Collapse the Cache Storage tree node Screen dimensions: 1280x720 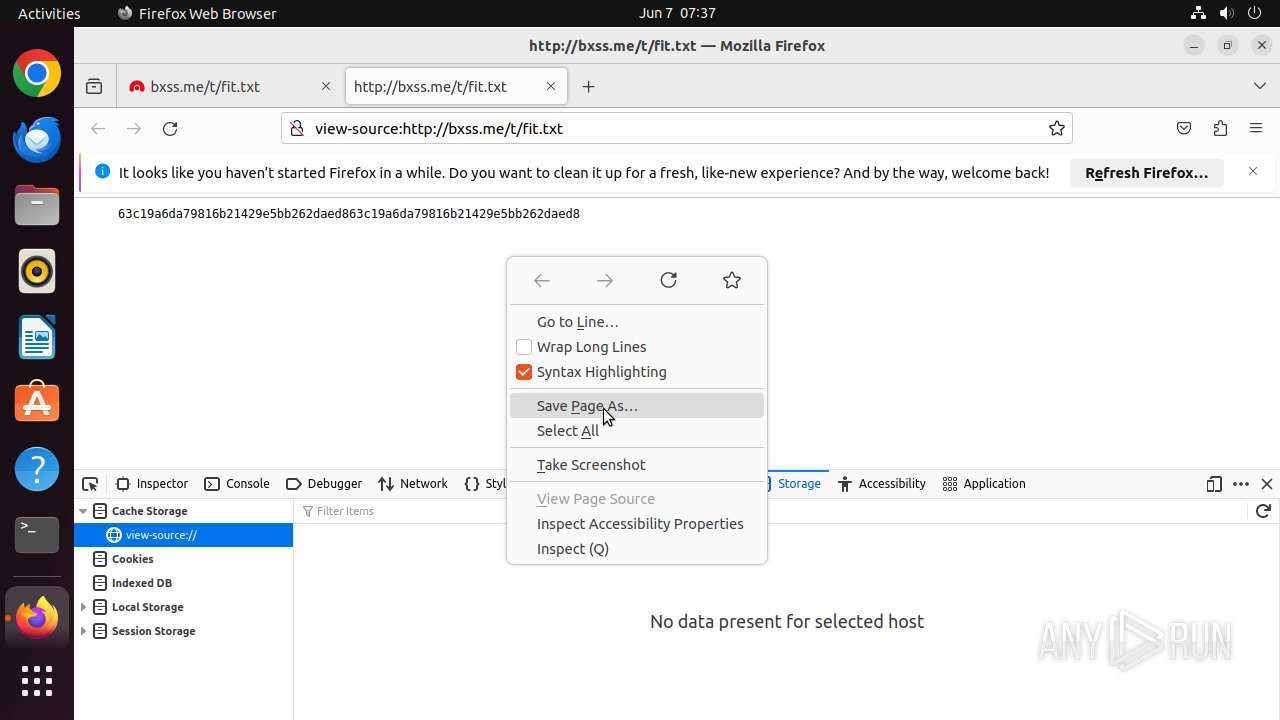pos(84,511)
